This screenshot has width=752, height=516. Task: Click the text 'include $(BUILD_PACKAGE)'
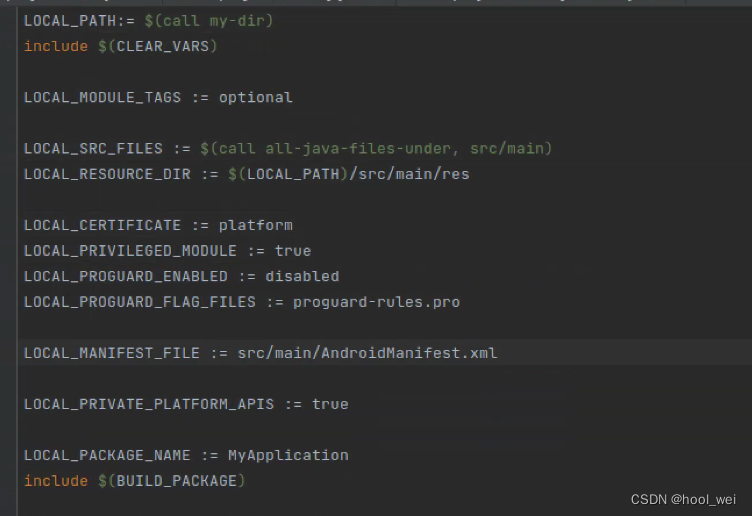click(134, 481)
